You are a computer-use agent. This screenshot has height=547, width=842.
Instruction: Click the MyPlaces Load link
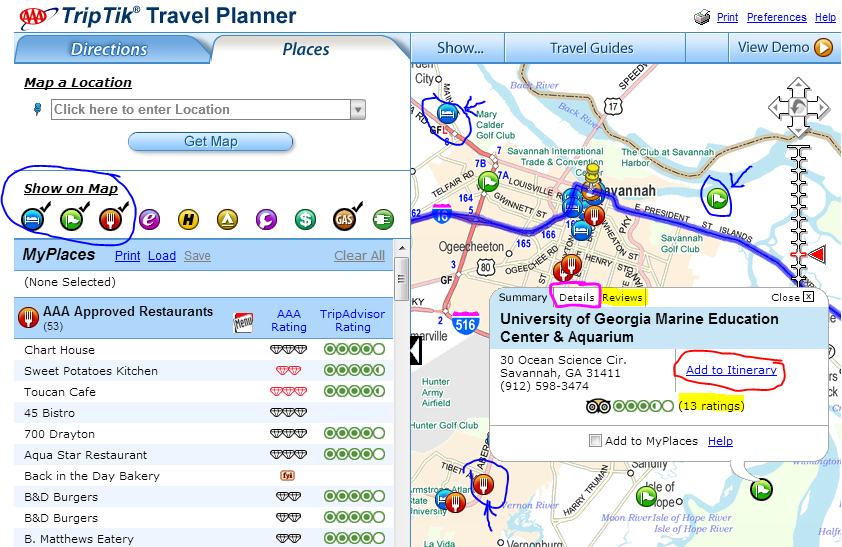coord(162,256)
